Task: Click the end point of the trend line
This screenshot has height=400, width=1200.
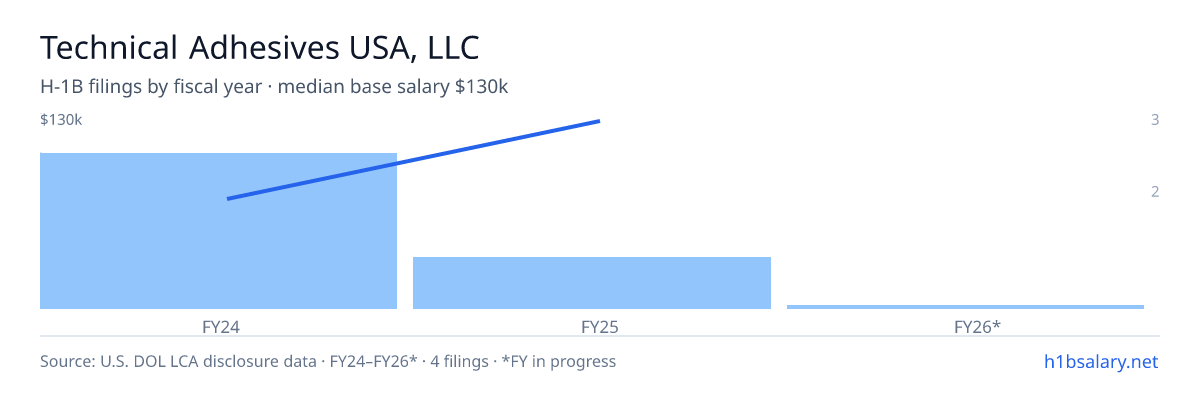Action: coord(598,121)
